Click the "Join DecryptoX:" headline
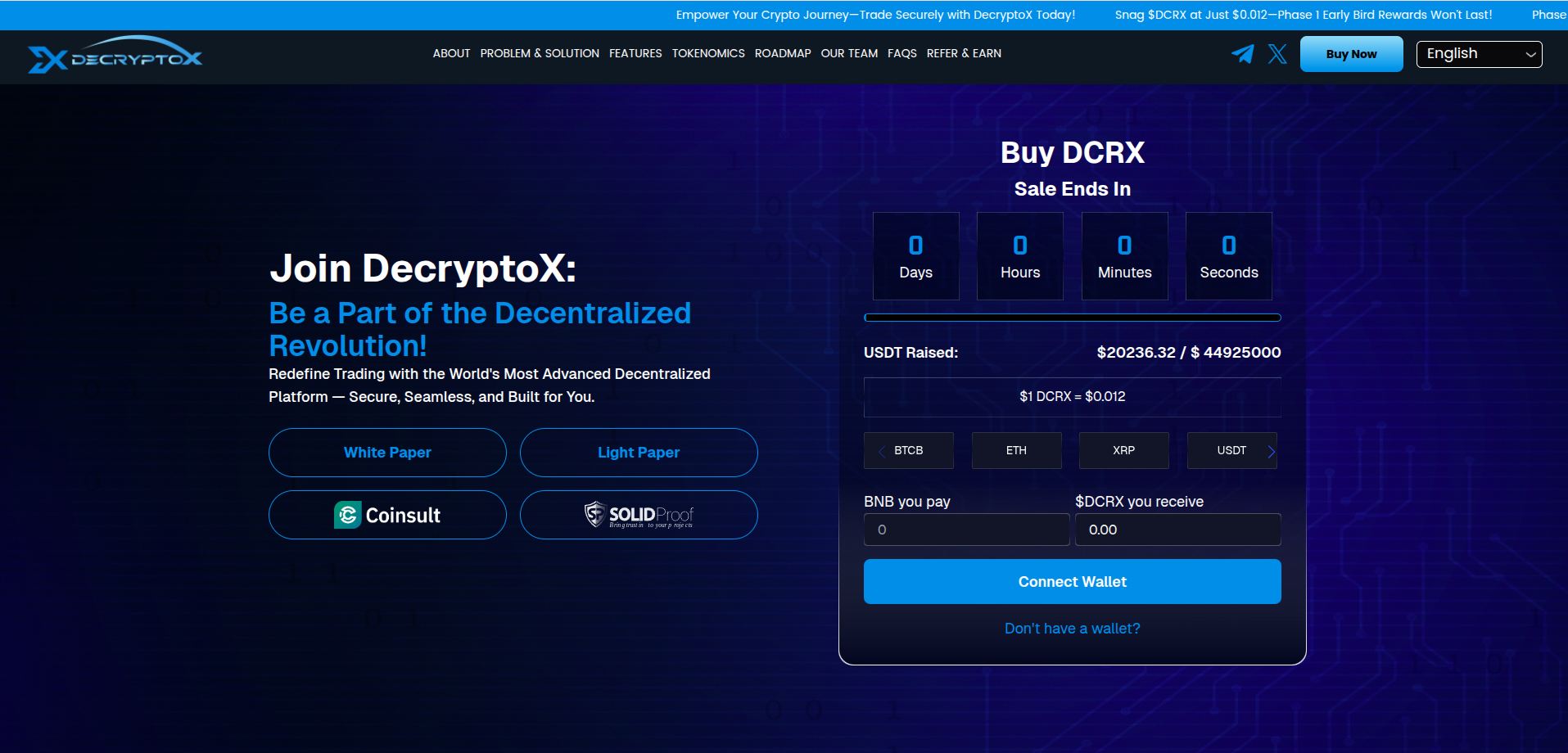 coord(423,268)
